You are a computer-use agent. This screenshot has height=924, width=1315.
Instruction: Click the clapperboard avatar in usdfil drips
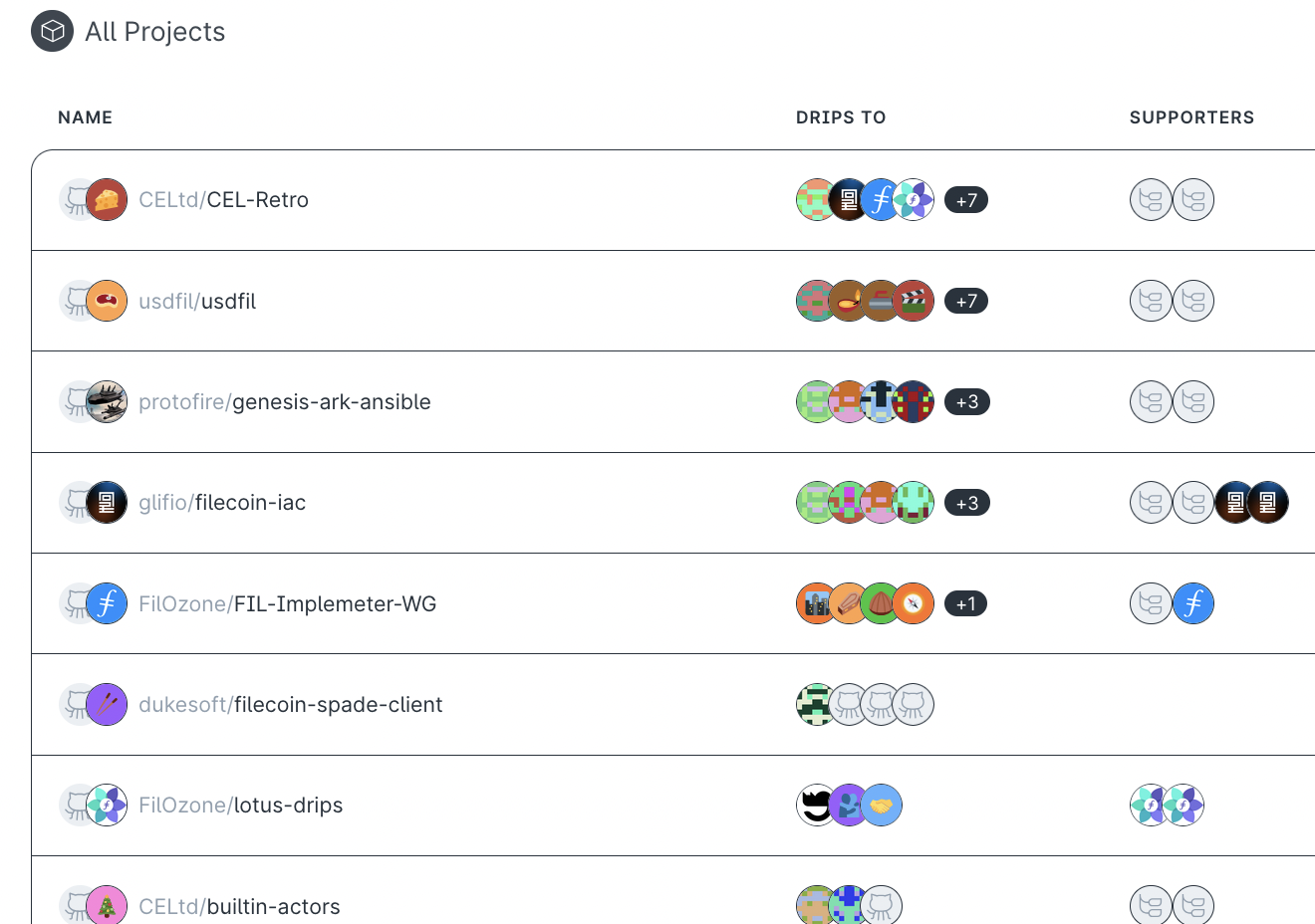click(x=914, y=301)
